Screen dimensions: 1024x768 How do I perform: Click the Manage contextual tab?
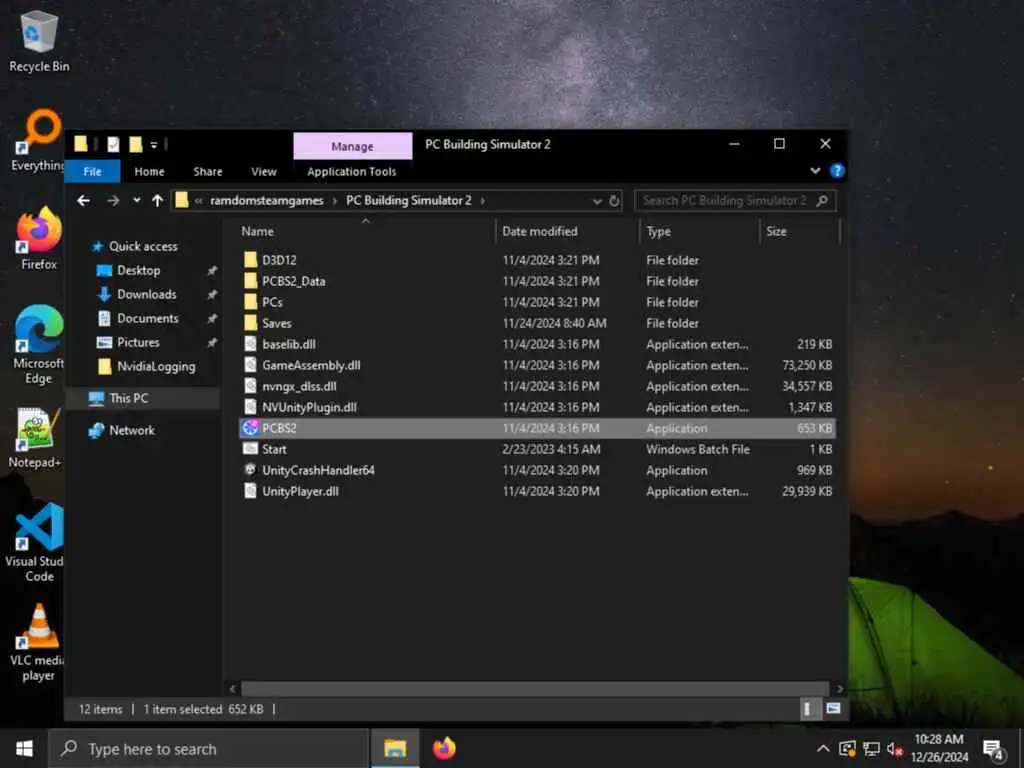pyautogui.click(x=353, y=146)
